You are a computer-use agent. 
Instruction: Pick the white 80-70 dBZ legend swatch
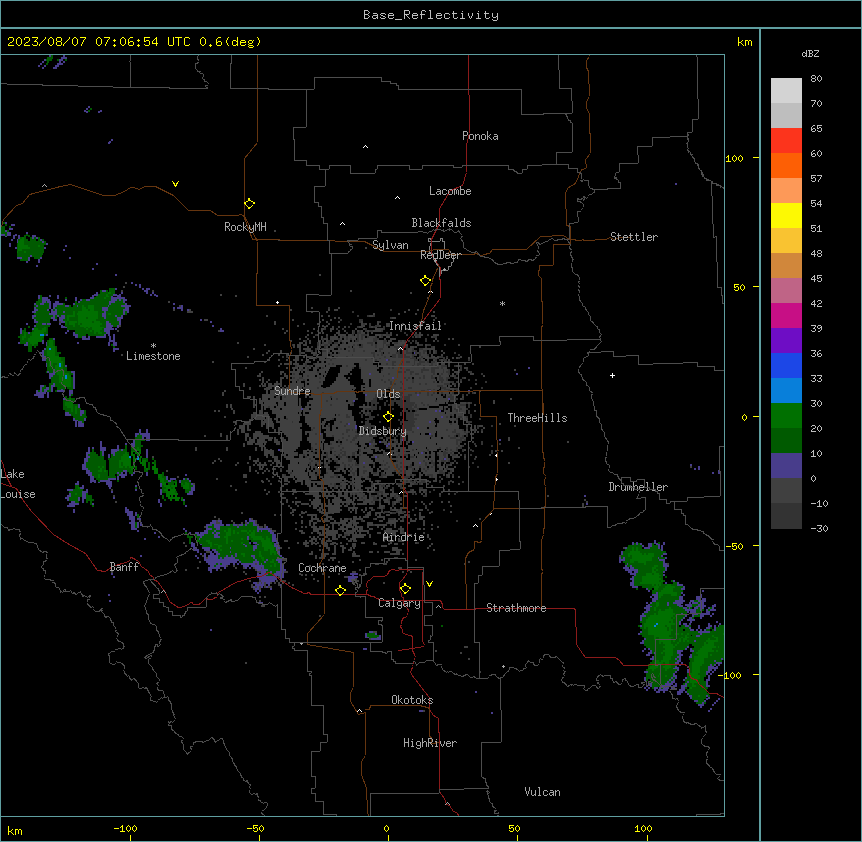click(786, 91)
